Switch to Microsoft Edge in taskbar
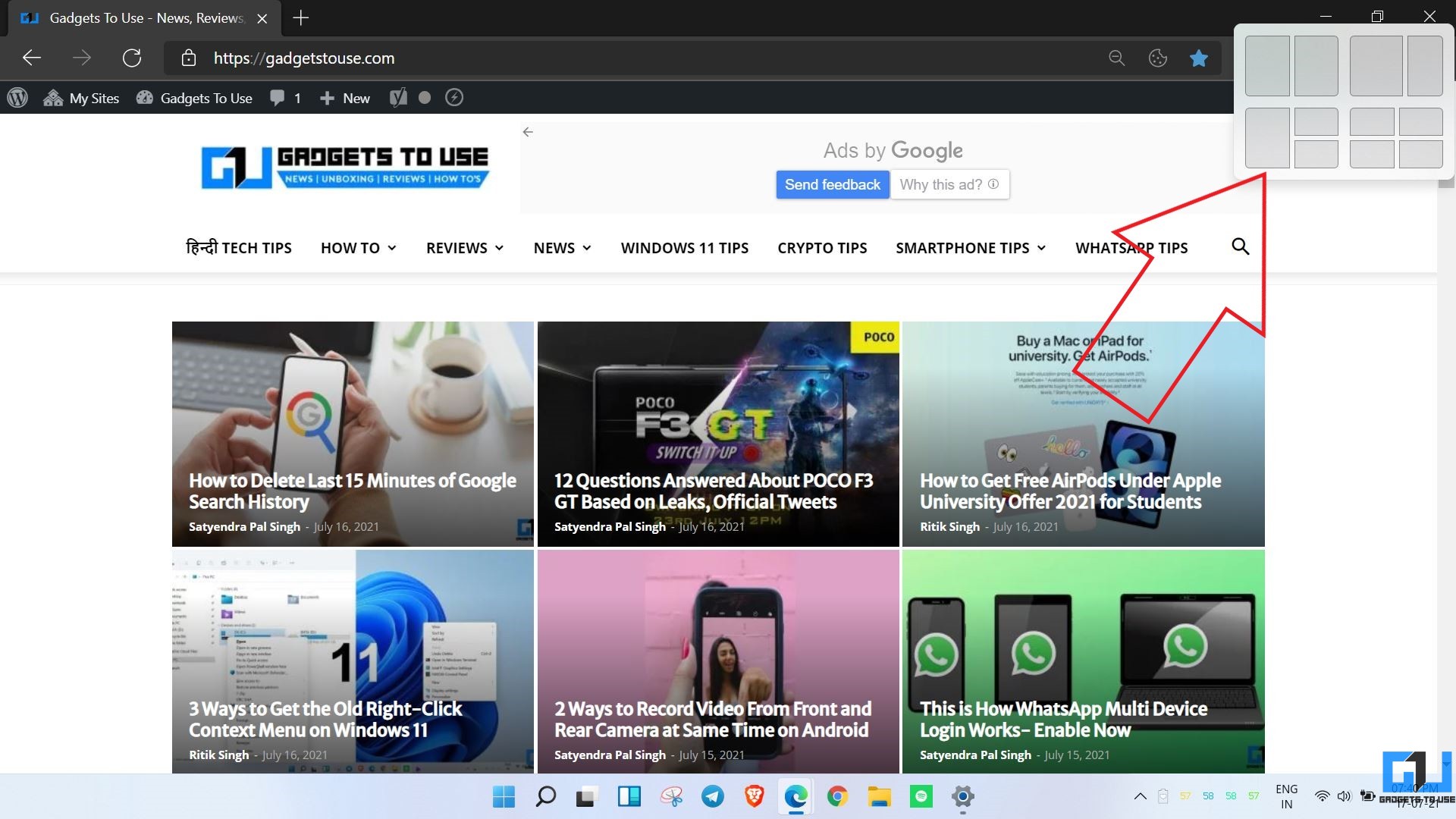 [795, 796]
